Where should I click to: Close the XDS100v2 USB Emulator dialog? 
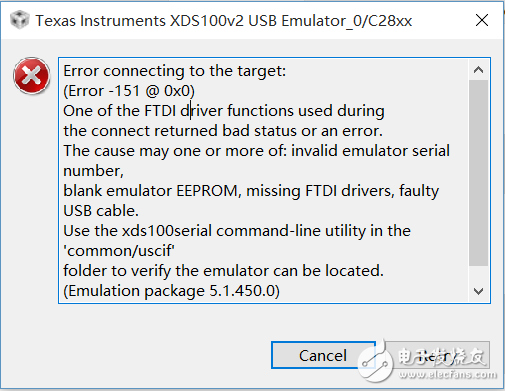tap(482, 20)
